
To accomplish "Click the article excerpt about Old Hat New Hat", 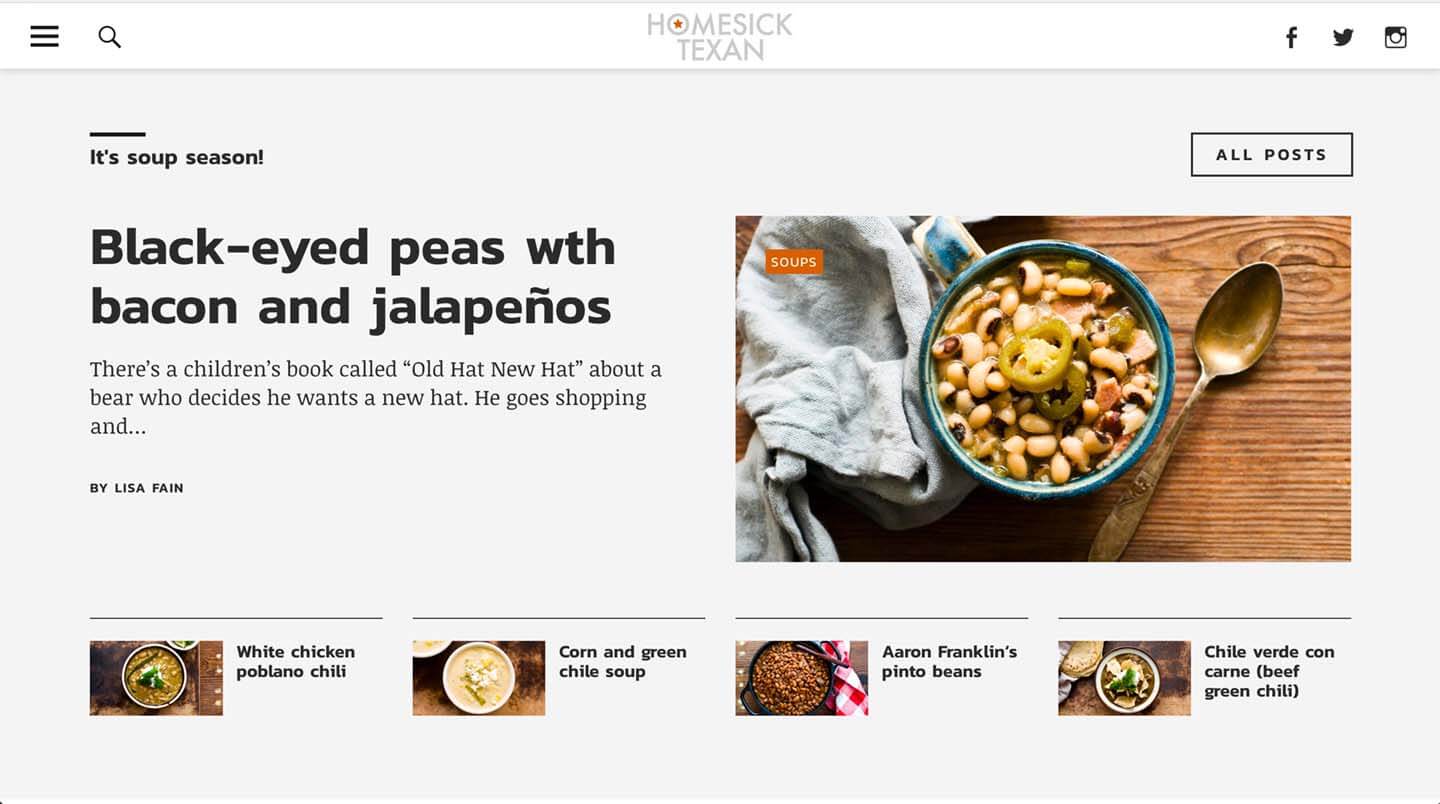I will tap(376, 398).
